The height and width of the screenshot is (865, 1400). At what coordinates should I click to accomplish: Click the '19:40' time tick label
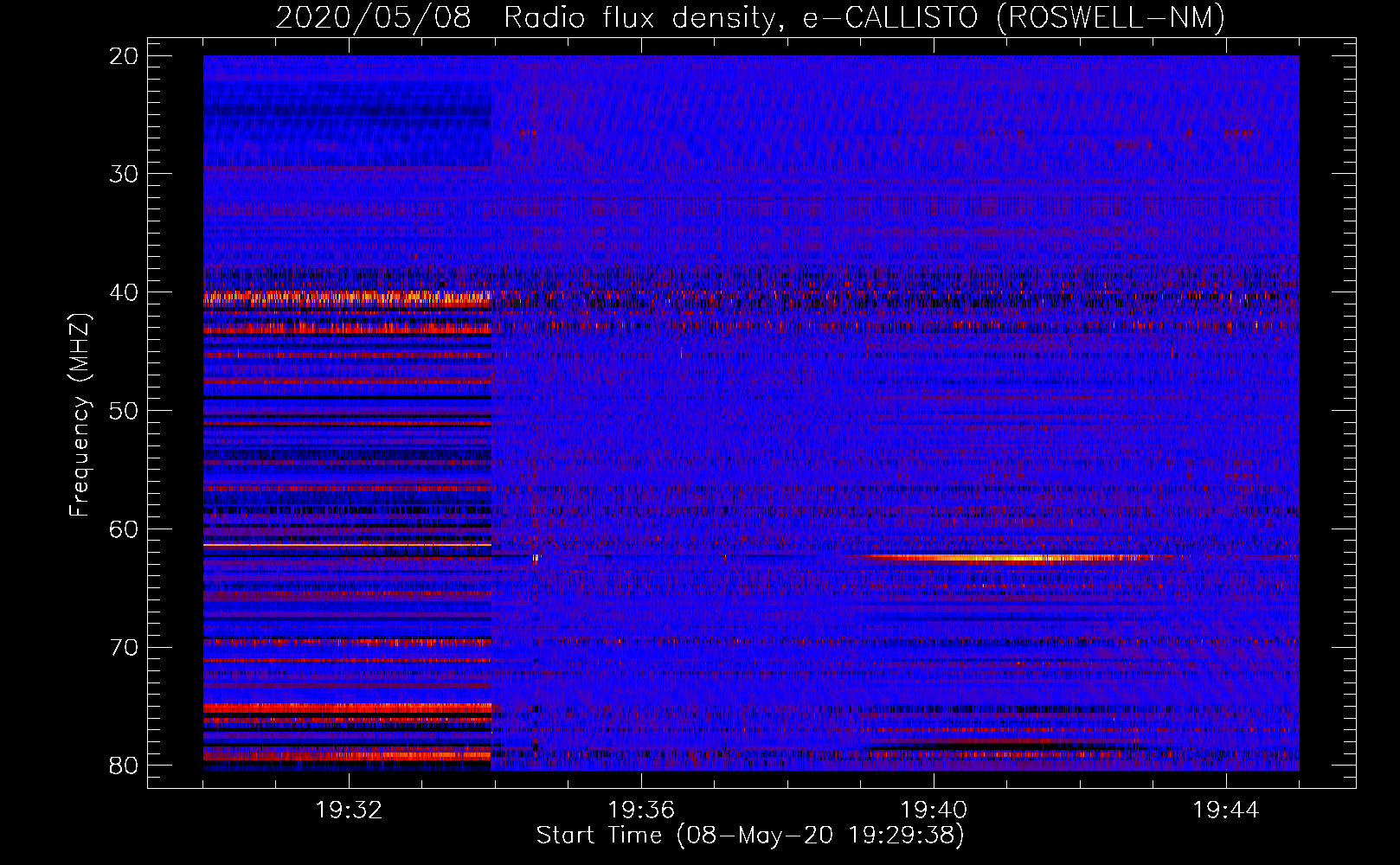(x=934, y=811)
